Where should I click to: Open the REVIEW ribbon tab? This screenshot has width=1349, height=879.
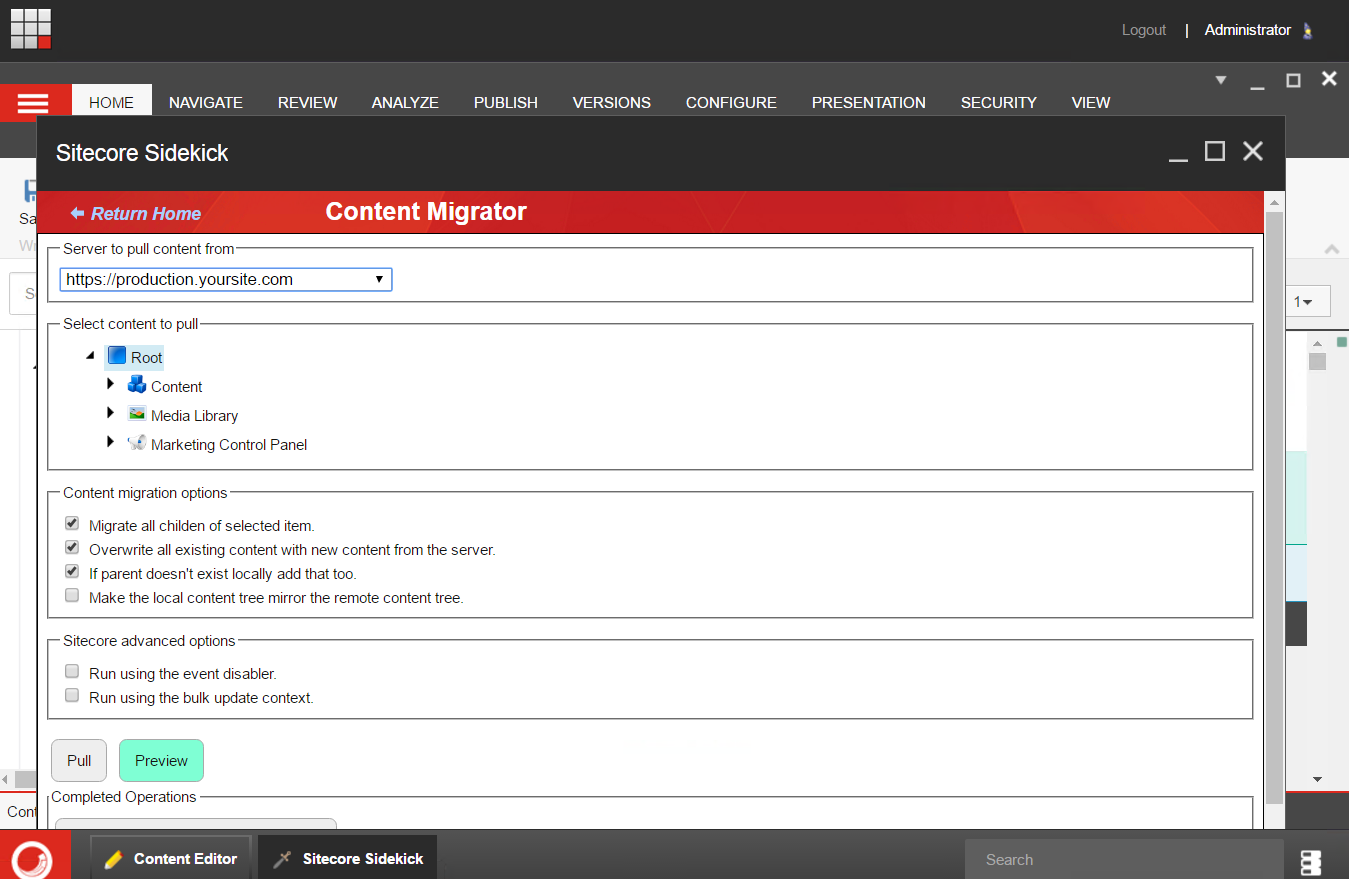308,102
